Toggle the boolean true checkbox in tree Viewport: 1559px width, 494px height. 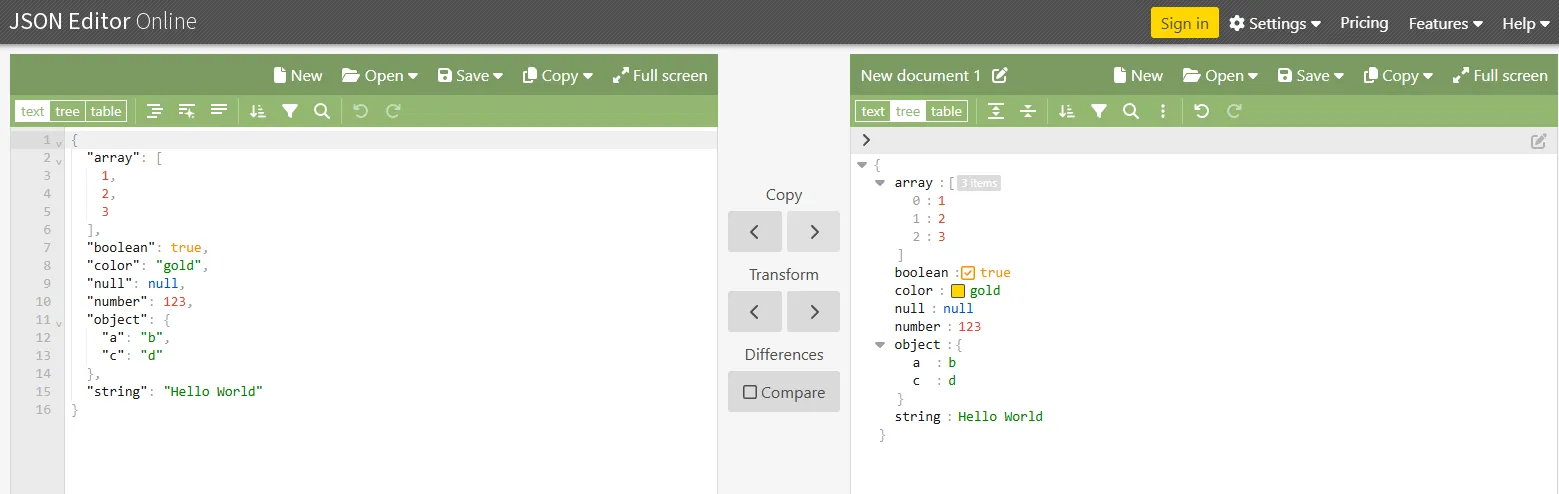(x=967, y=273)
